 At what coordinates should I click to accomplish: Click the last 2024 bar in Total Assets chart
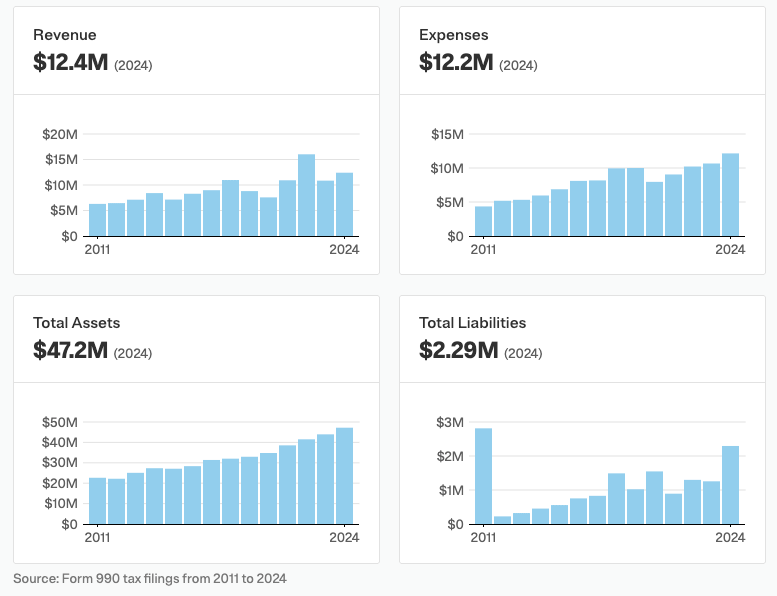(x=344, y=476)
